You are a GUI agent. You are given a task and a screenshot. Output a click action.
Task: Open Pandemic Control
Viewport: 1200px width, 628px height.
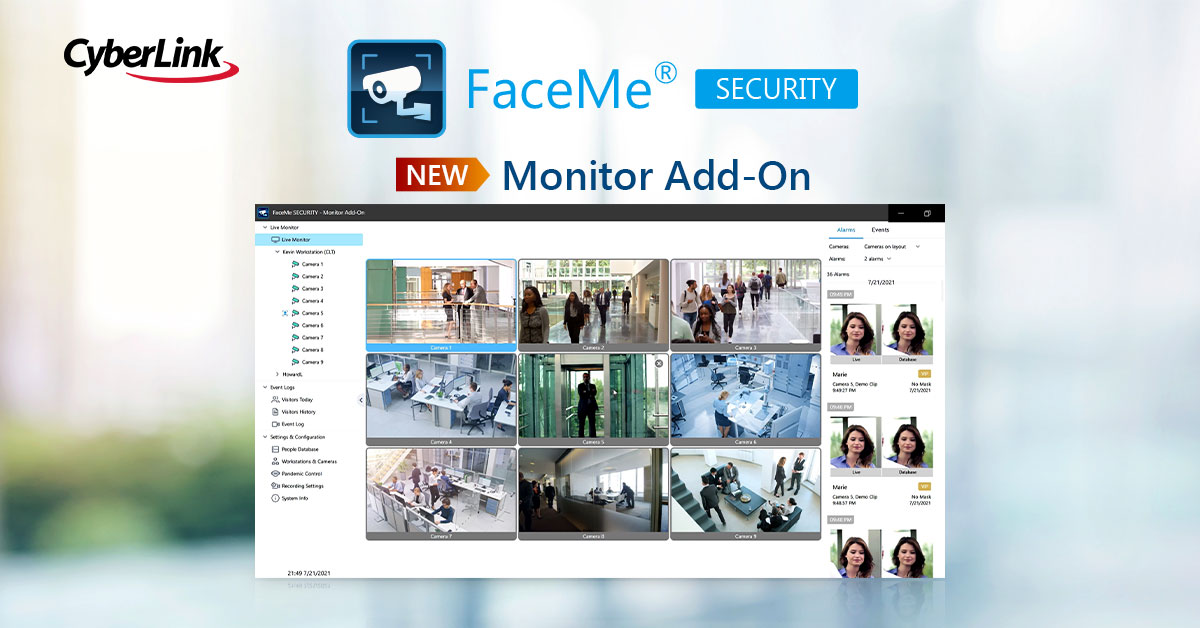click(302, 473)
